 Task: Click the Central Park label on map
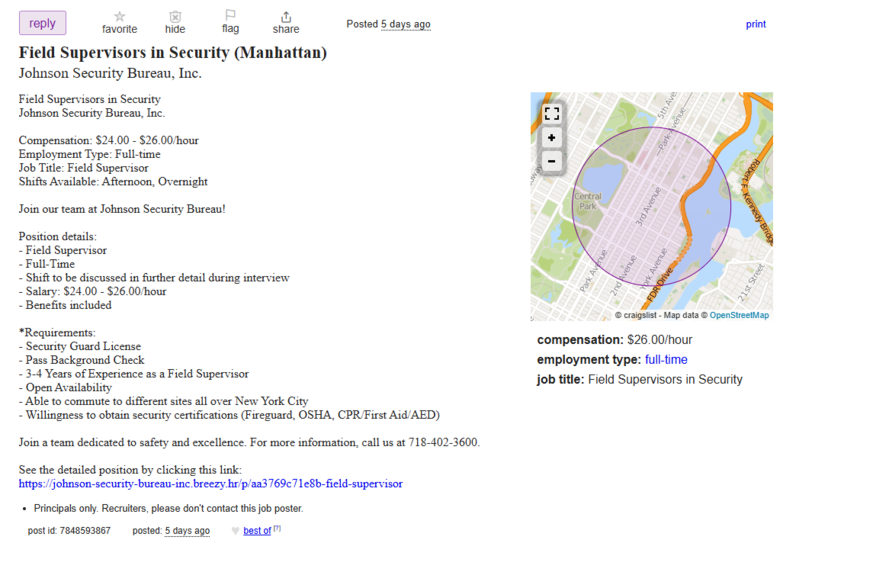[x=588, y=201]
